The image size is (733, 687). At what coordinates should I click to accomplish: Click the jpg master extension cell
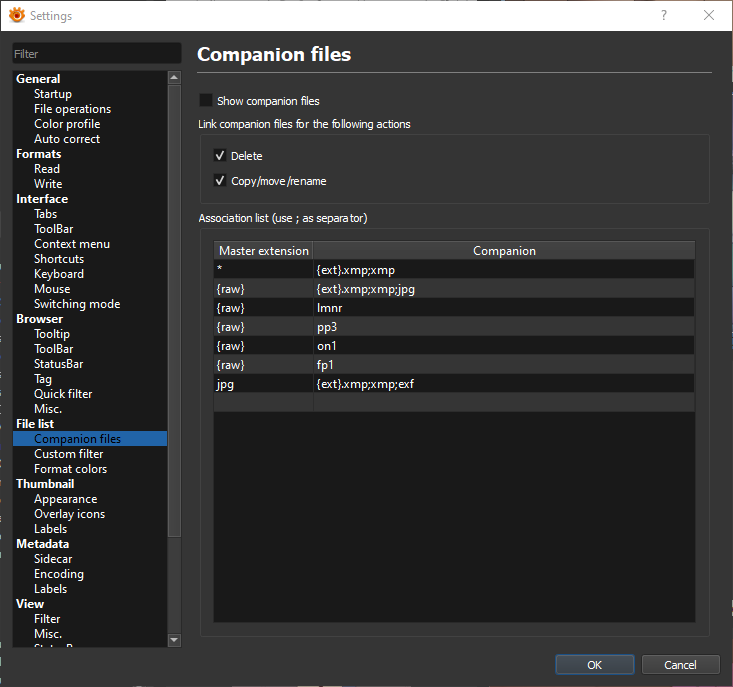click(x=263, y=383)
